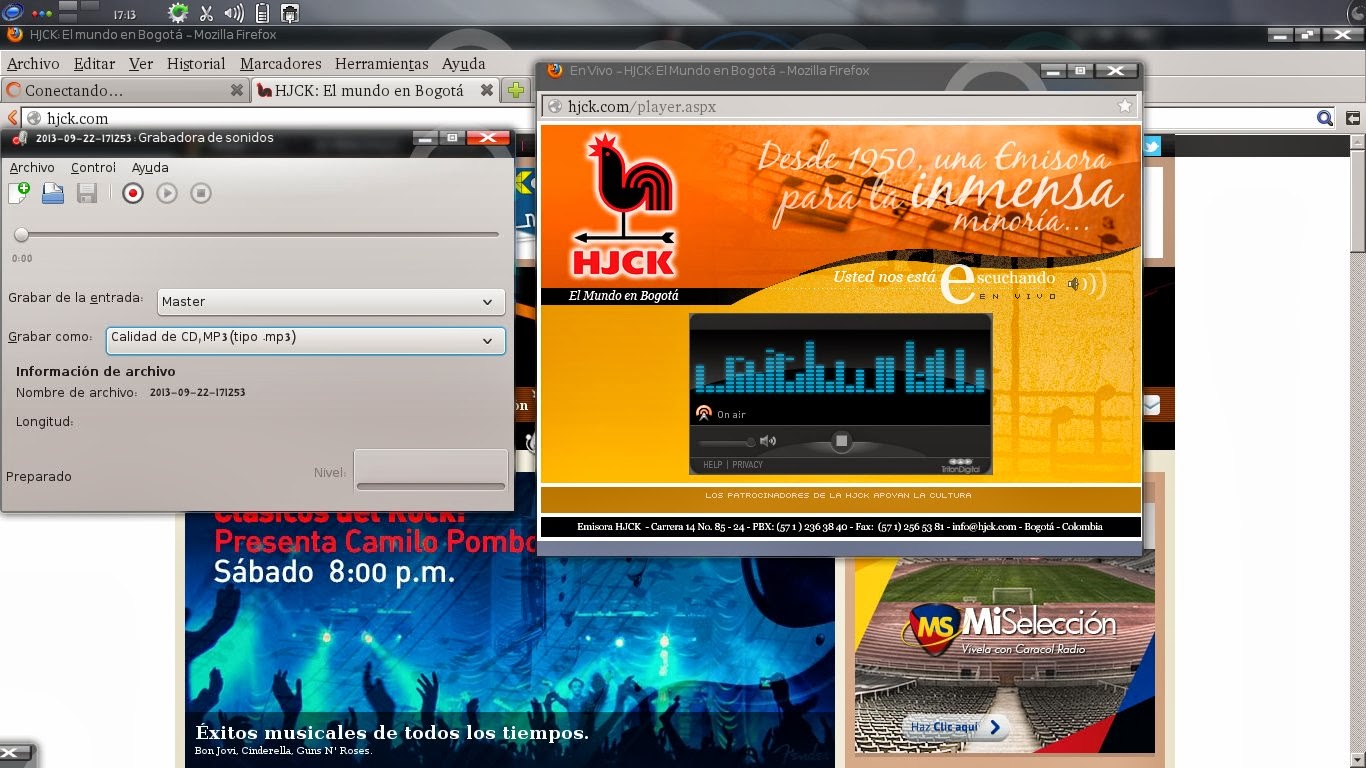Click the Clásicos del Rock concert banner
Viewport: 1366px width, 768px height.
[509, 640]
